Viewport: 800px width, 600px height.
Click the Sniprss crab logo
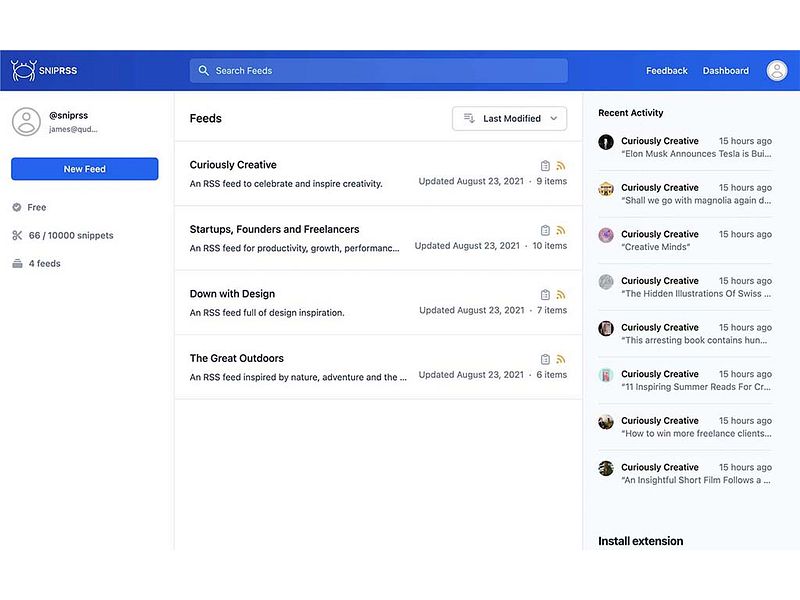pos(23,70)
